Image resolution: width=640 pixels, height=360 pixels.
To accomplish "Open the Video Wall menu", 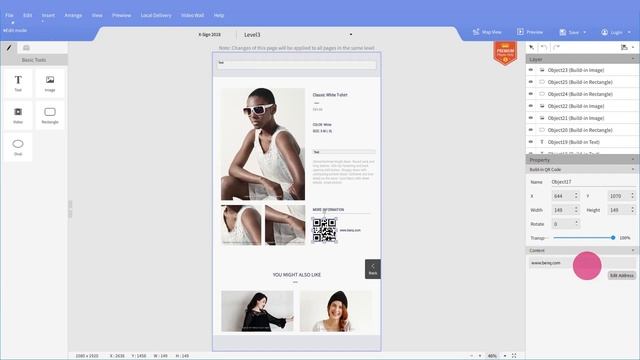I will 192,15.
